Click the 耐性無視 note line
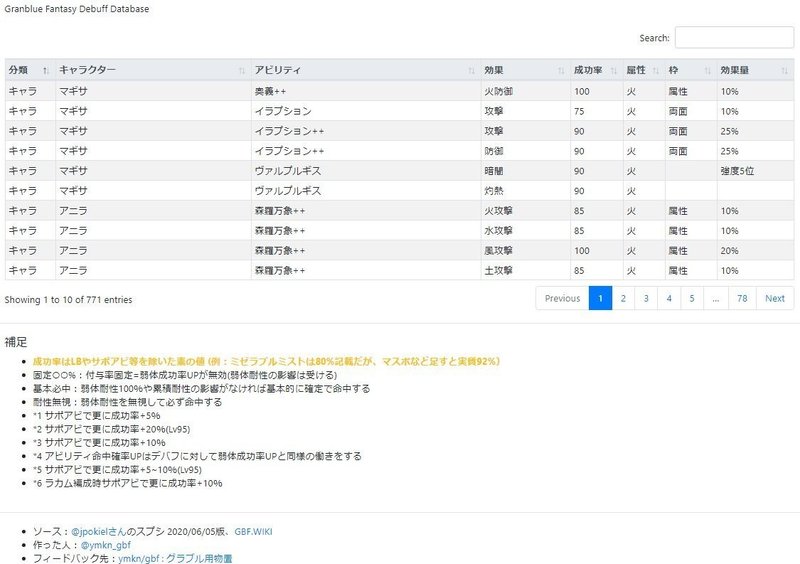This screenshot has width=800, height=564. click(128, 402)
